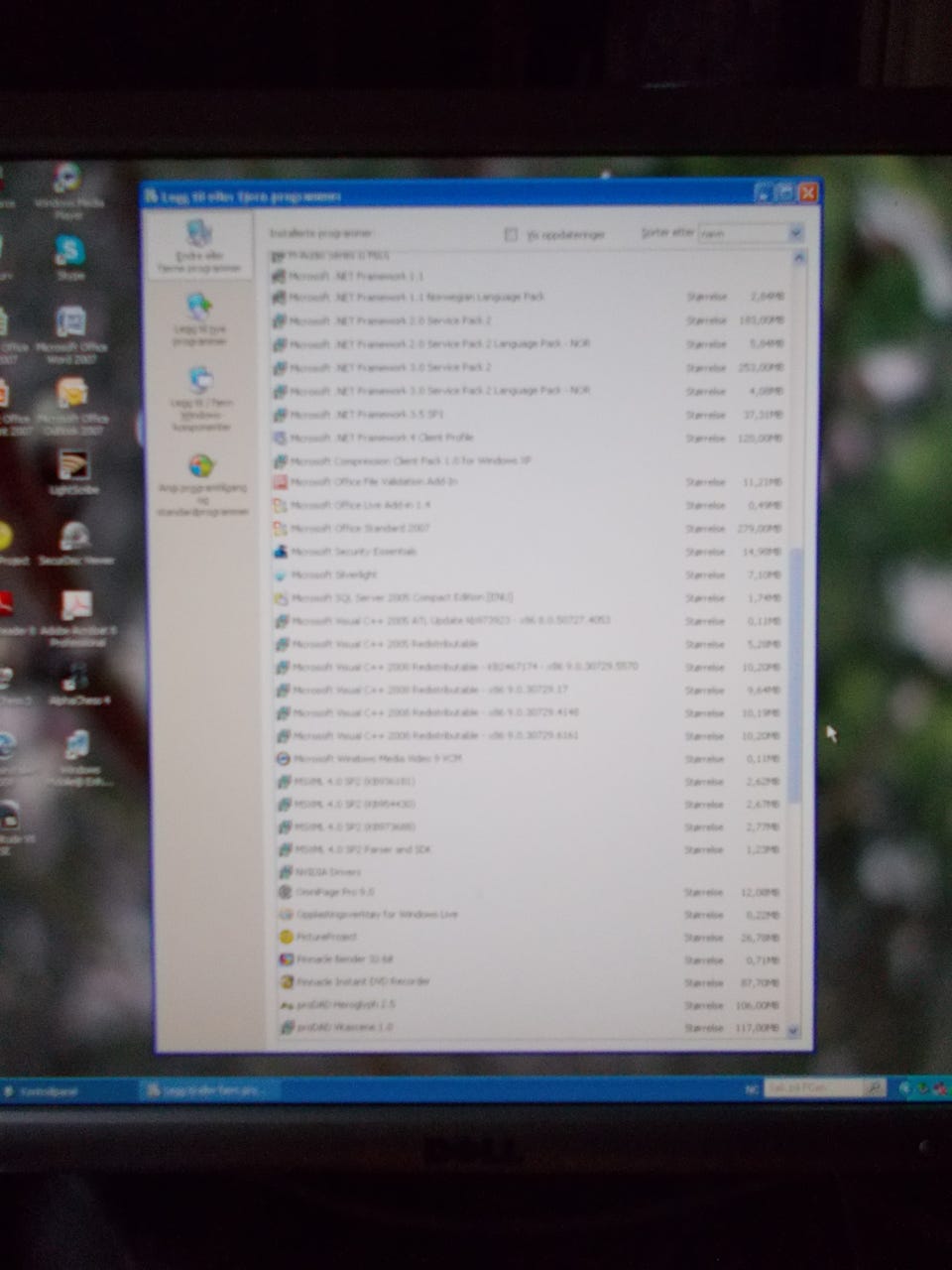Click icon of Microsoft Office Live Add-in 1.4
Viewport: 952px width, 1270px height.
pos(281,505)
